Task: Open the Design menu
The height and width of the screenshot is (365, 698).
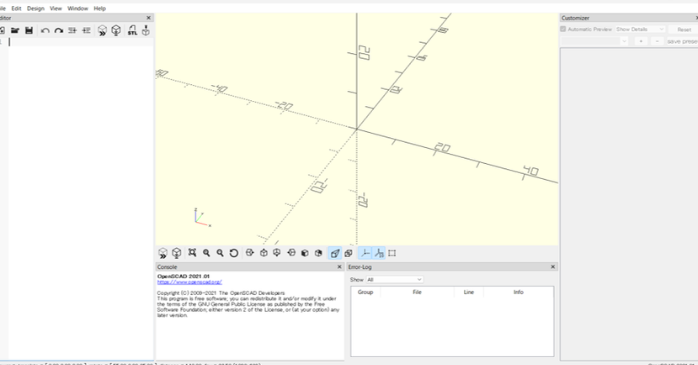Action: coord(36,8)
